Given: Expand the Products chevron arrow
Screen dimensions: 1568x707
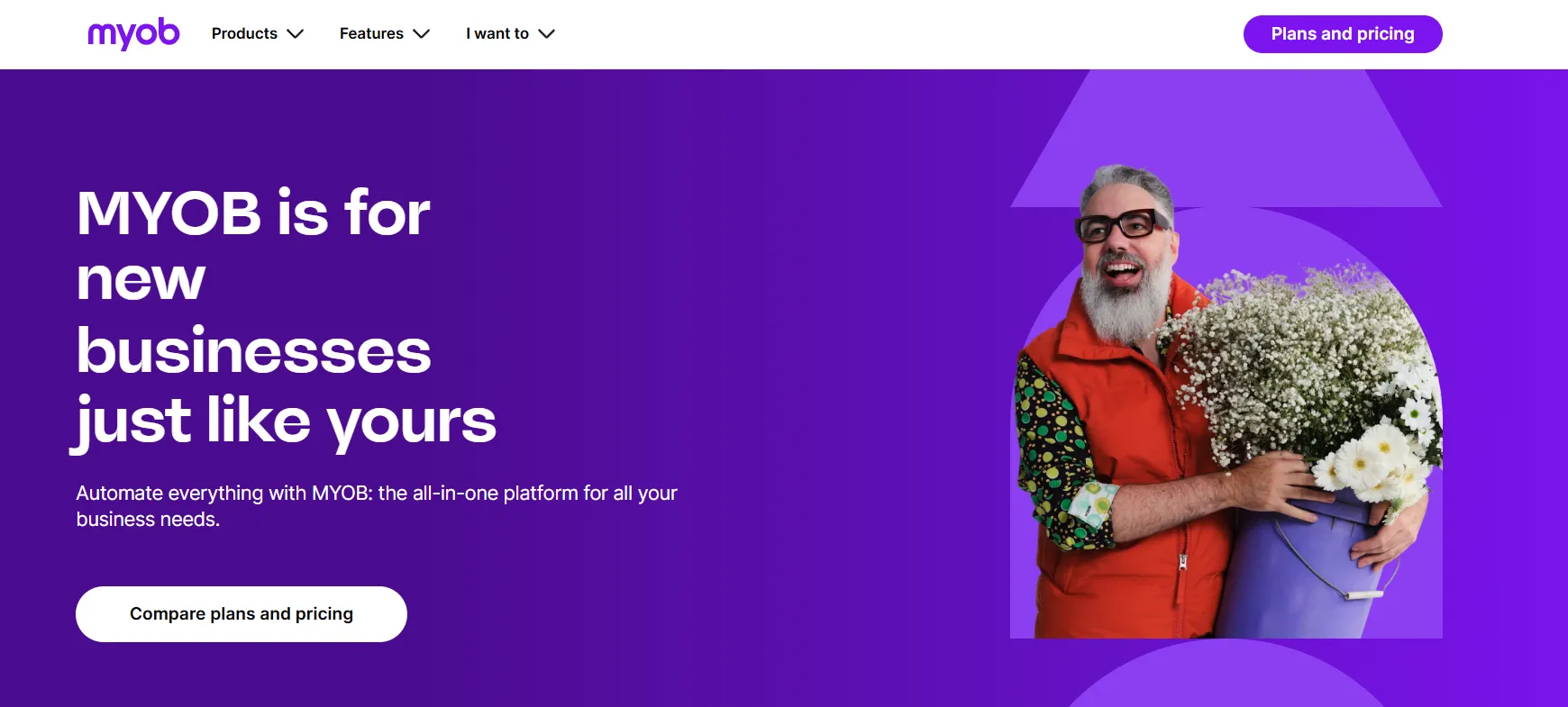Looking at the screenshot, I should 295,34.
